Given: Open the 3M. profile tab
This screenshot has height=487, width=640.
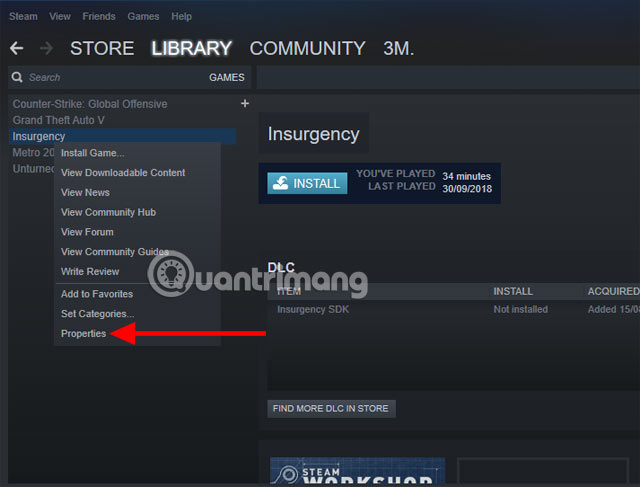Looking at the screenshot, I should coord(399,48).
